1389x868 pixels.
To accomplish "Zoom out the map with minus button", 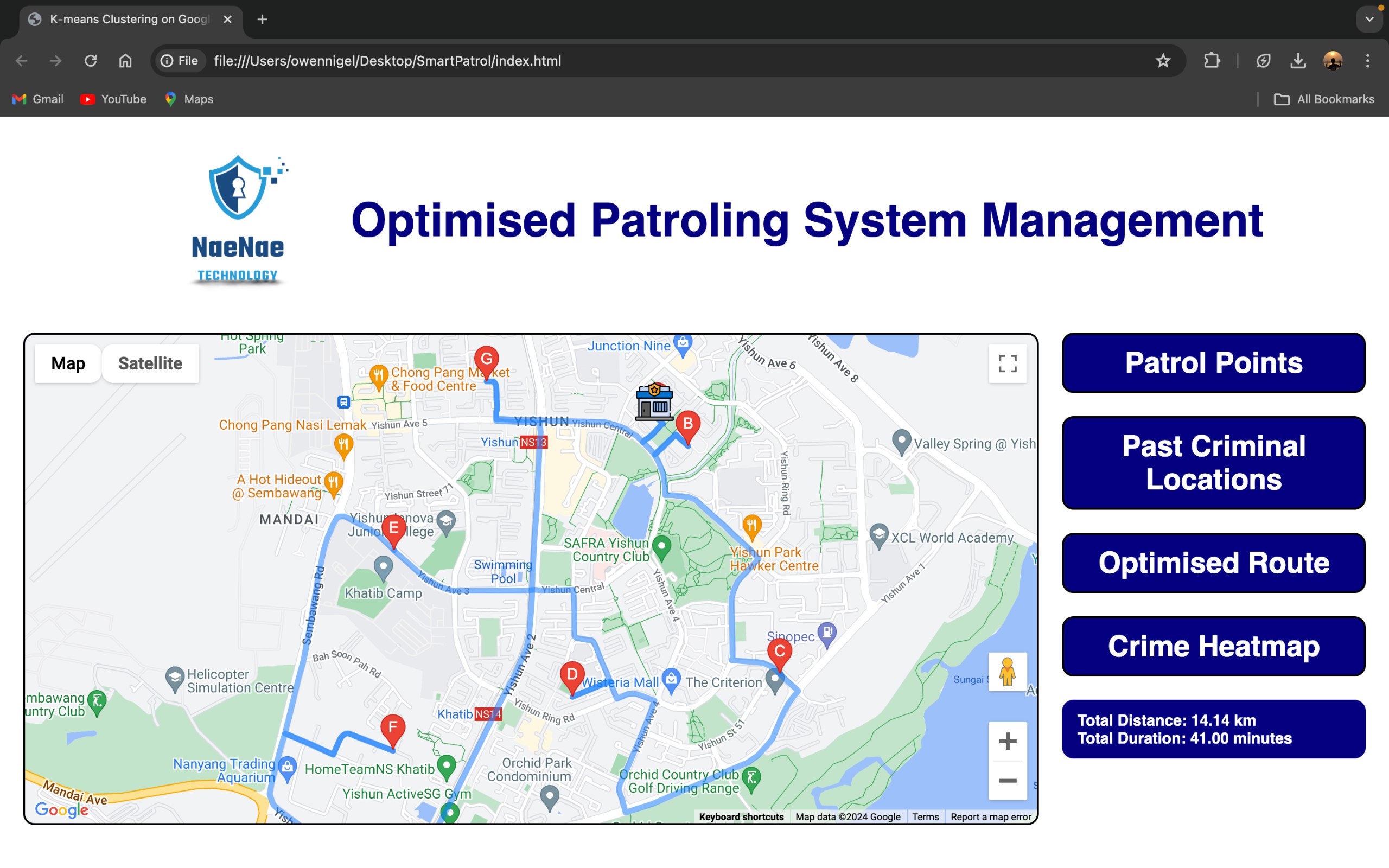I will tap(1008, 781).
